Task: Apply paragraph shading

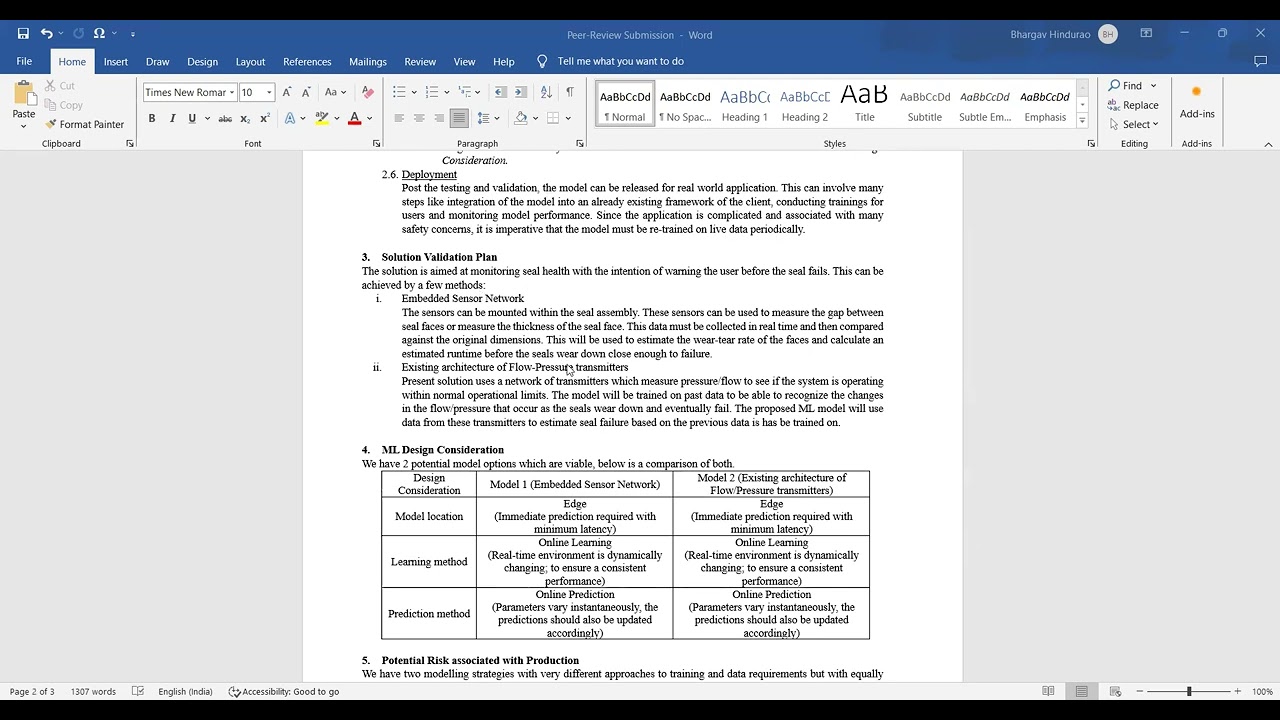Action: [x=520, y=118]
